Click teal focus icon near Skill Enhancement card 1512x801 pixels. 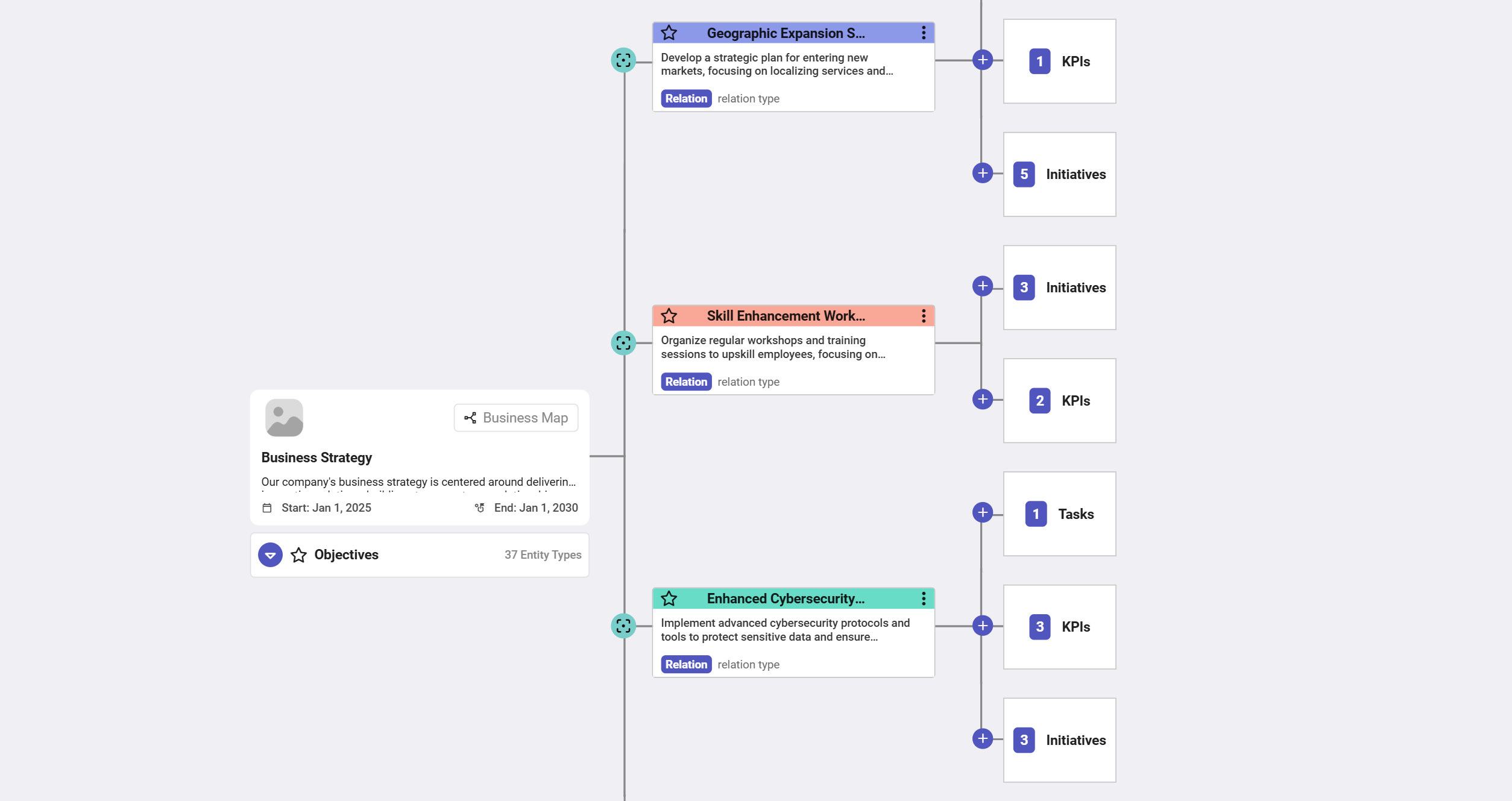(623, 342)
